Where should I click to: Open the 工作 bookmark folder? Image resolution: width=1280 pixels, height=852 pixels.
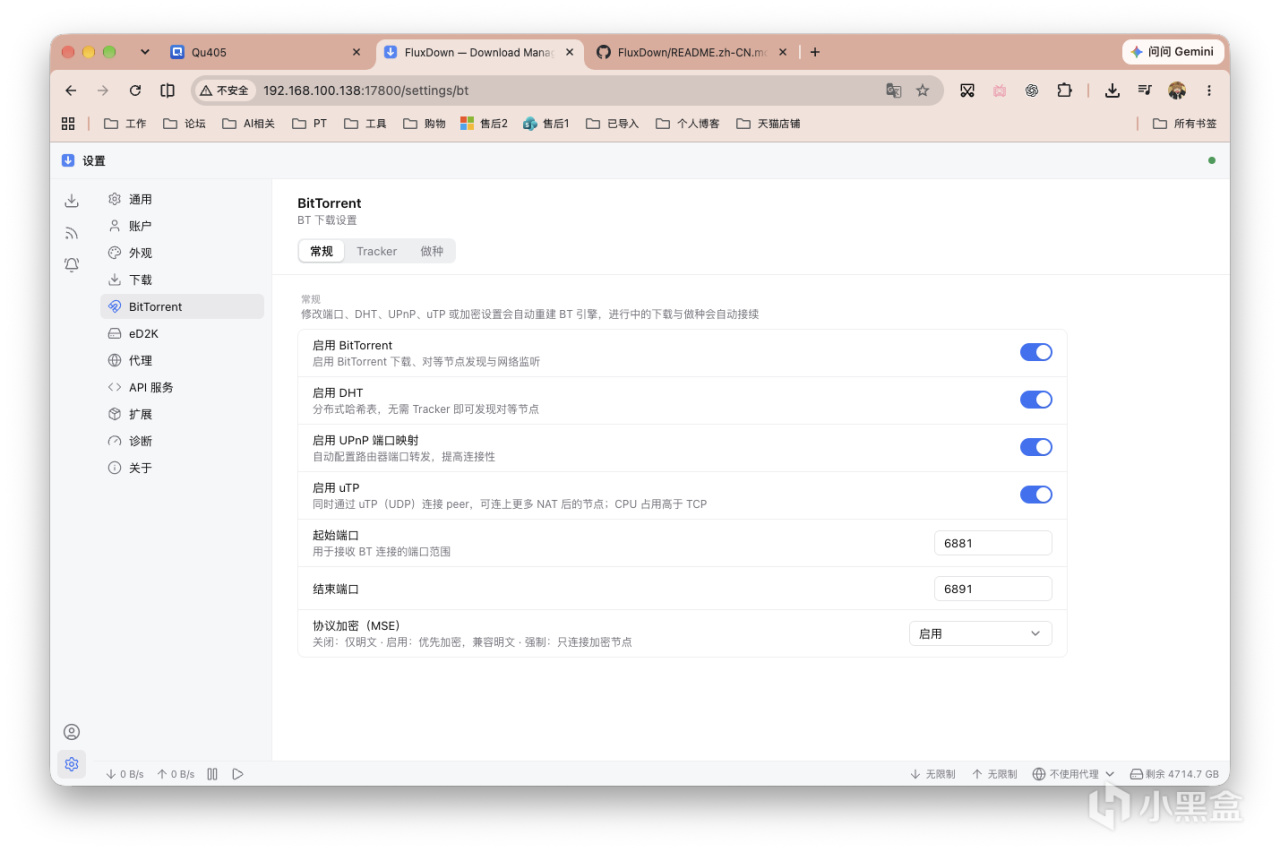125,124
